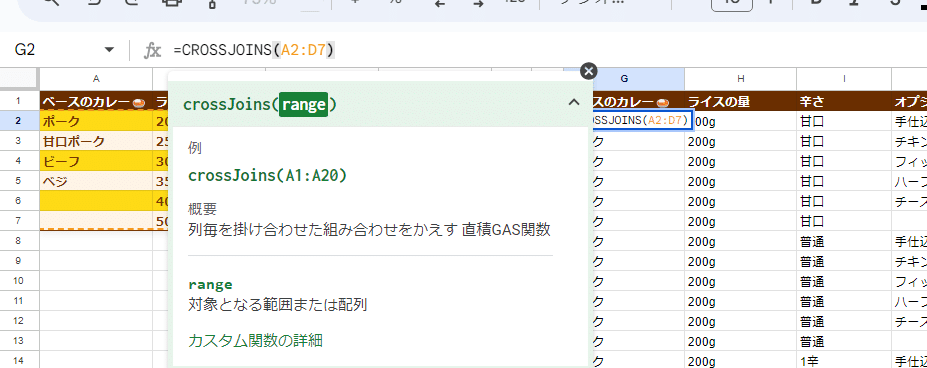Select column I header
This screenshot has width=927, height=368.
(844, 78)
